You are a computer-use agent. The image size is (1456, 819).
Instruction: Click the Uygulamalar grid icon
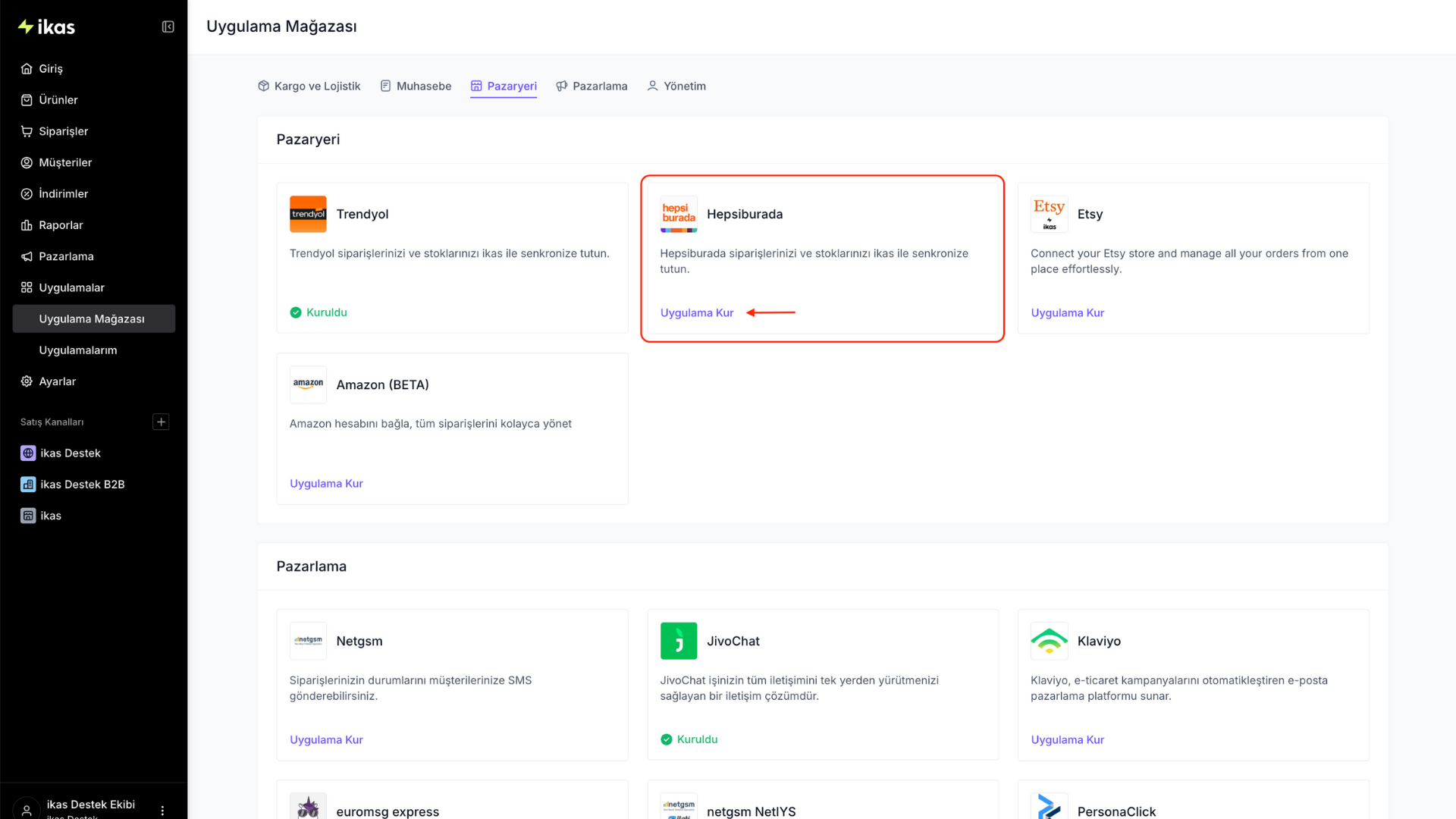point(27,287)
